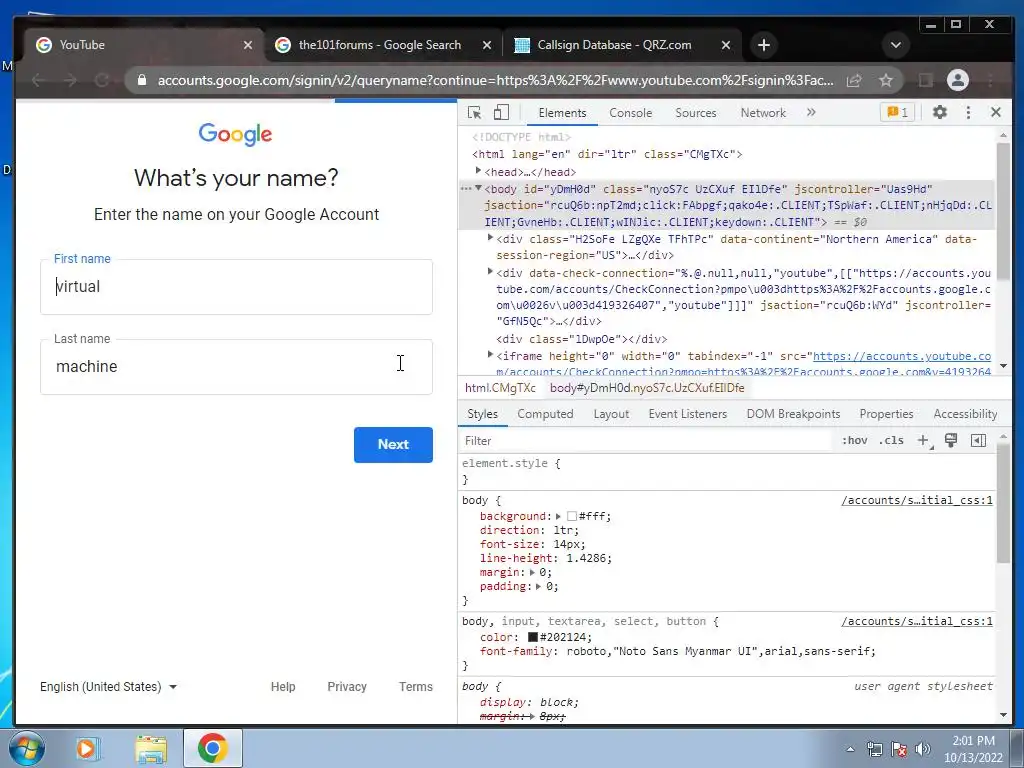Select html.CMgTXc in the breadcrumb
This screenshot has height=768, width=1024.
[x=500, y=388]
